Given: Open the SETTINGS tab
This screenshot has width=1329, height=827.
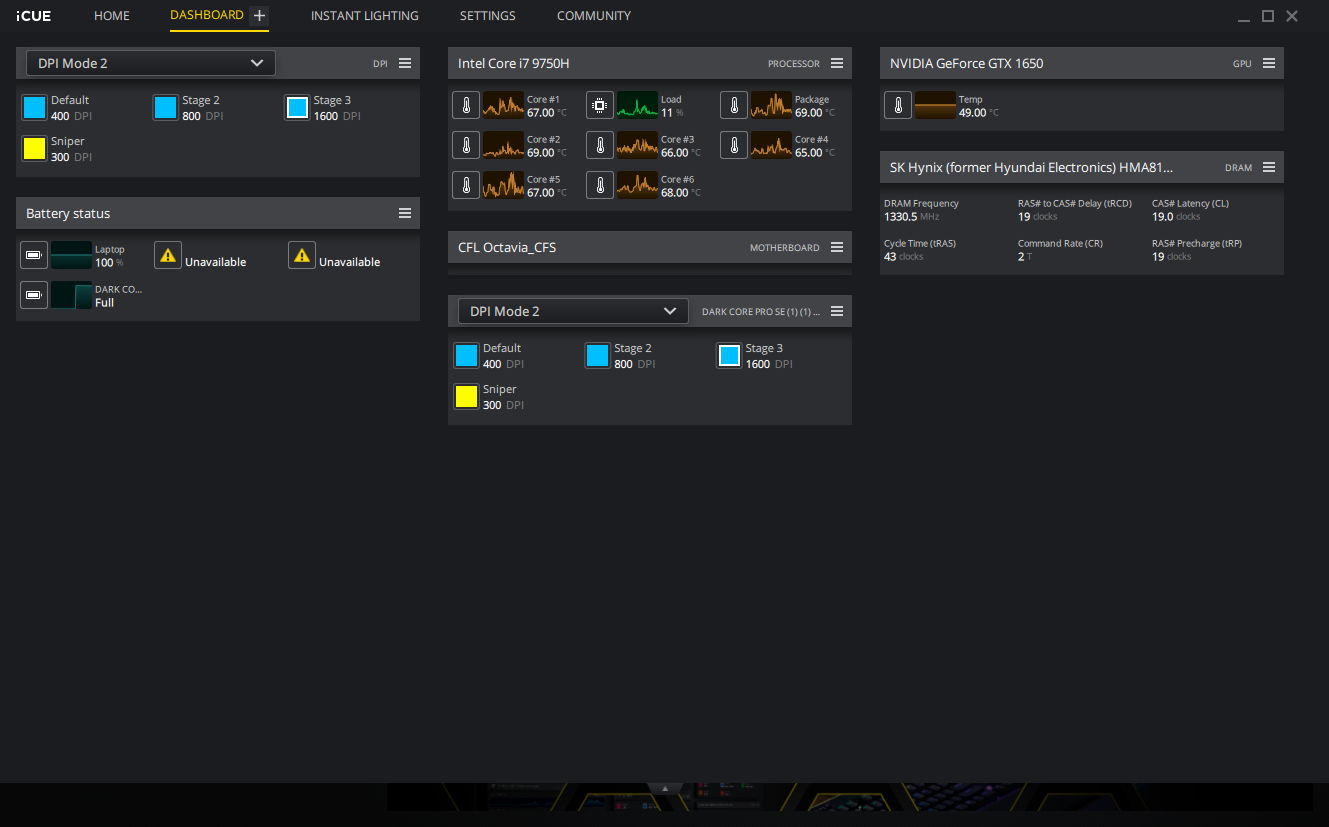Looking at the screenshot, I should coord(488,16).
